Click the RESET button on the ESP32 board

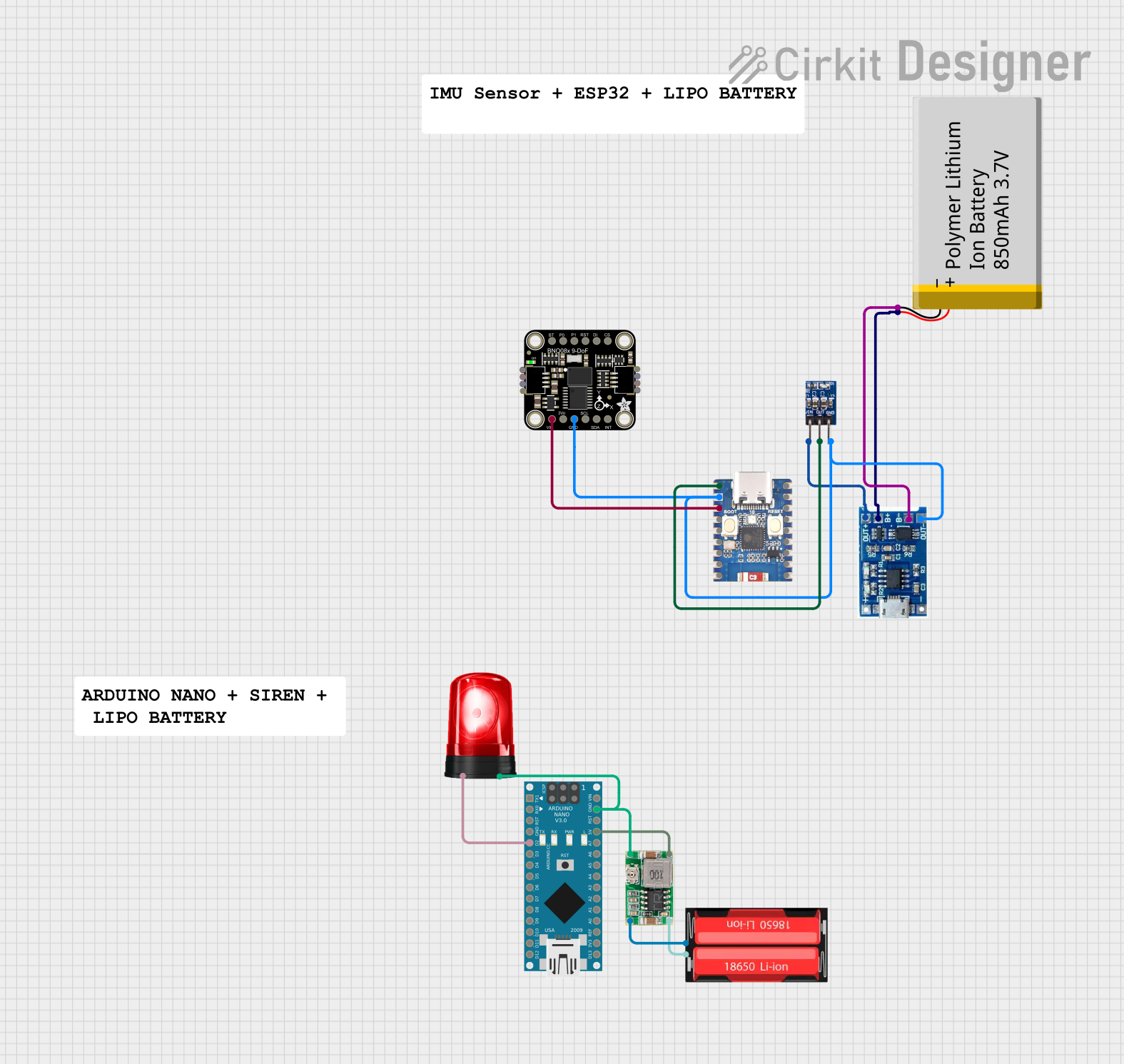(x=775, y=527)
